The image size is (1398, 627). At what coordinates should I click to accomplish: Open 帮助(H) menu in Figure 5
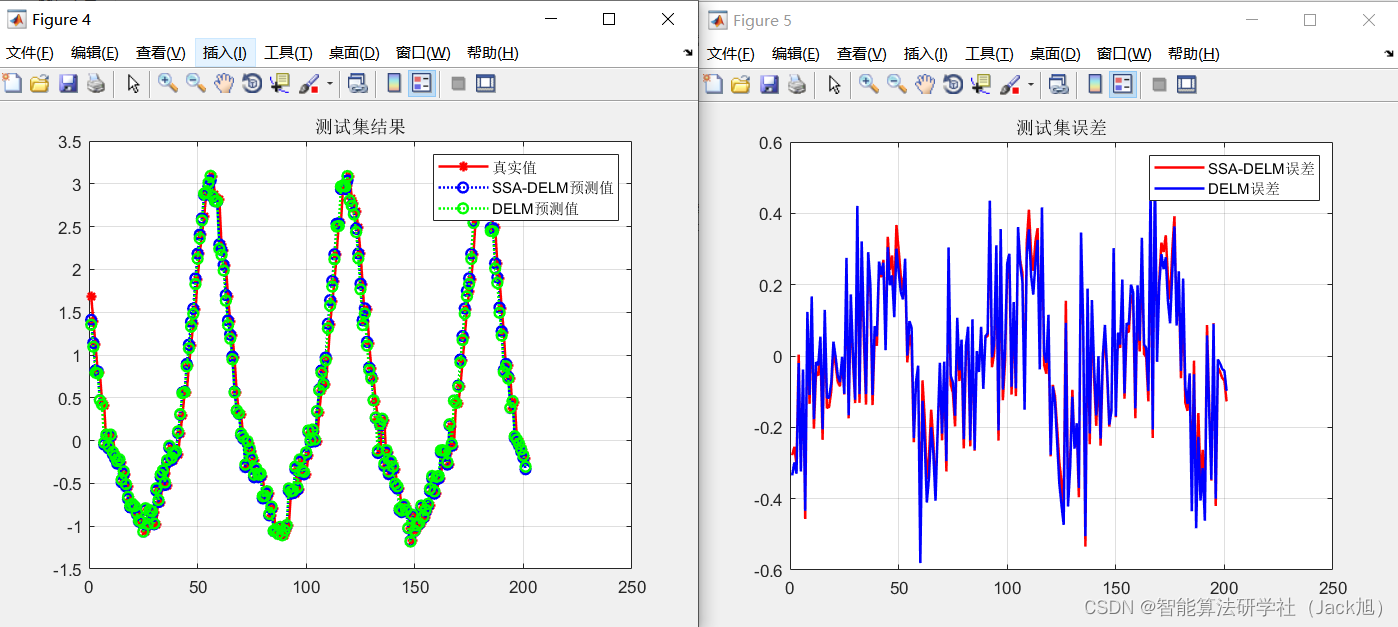point(1194,53)
